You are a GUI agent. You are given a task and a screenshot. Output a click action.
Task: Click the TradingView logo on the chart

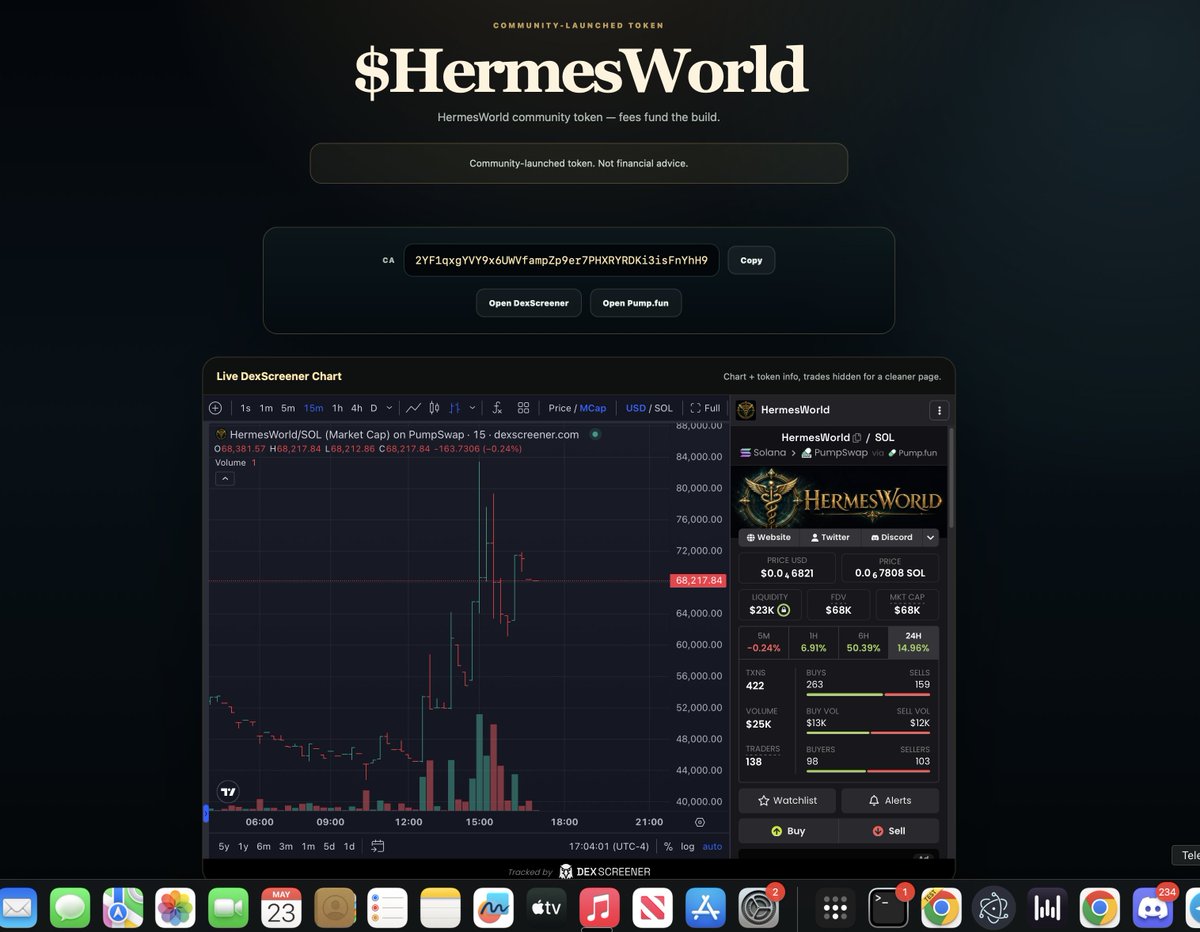[228, 790]
